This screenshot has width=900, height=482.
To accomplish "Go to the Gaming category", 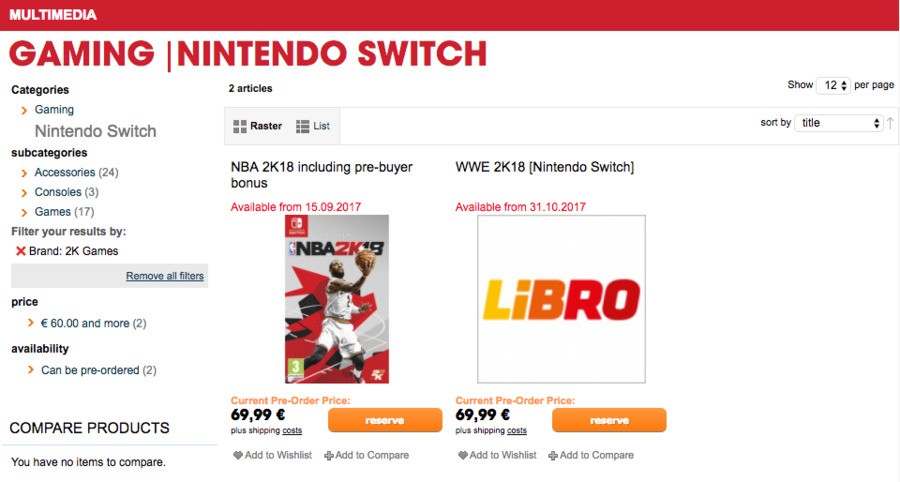I will click(54, 110).
